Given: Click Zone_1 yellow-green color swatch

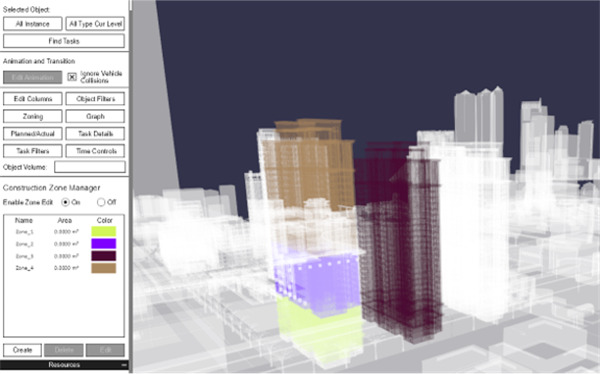Looking at the screenshot, I should click(x=104, y=231).
